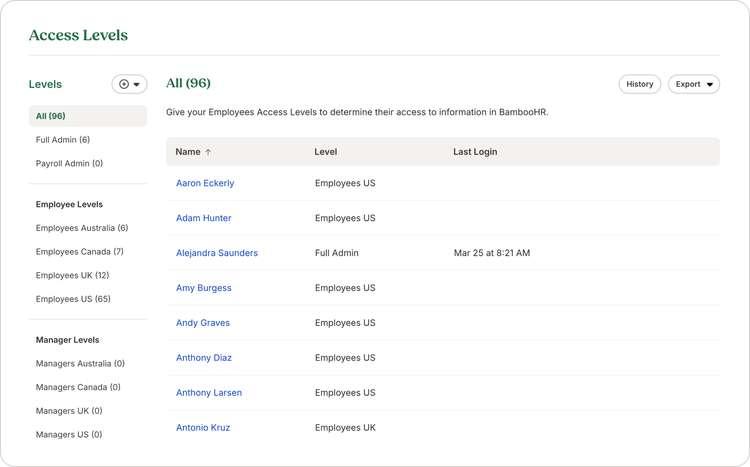750x467 pixels.
Task: Open Aaron Eckerly's profile link
Action: tap(205, 183)
